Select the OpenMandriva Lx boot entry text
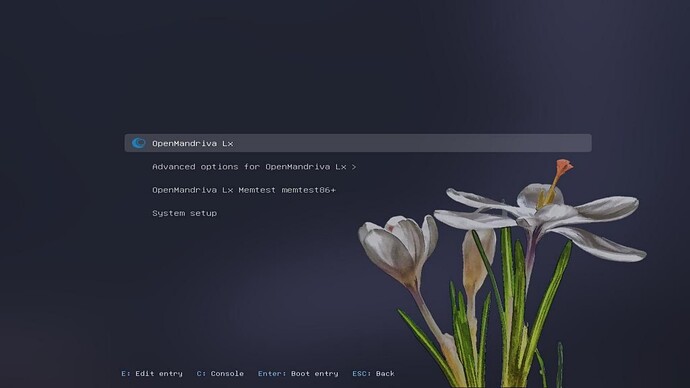 [192, 143]
